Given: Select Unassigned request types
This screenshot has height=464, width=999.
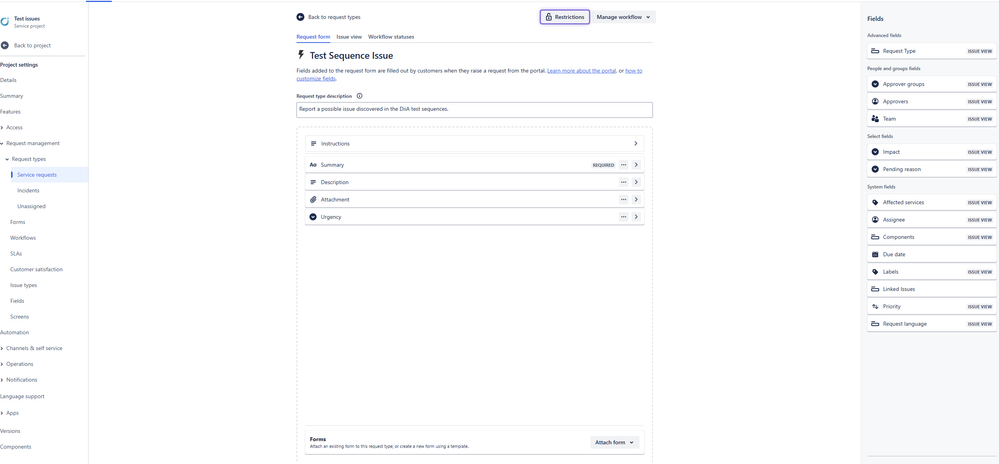Looking at the screenshot, I should tap(31, 207).
